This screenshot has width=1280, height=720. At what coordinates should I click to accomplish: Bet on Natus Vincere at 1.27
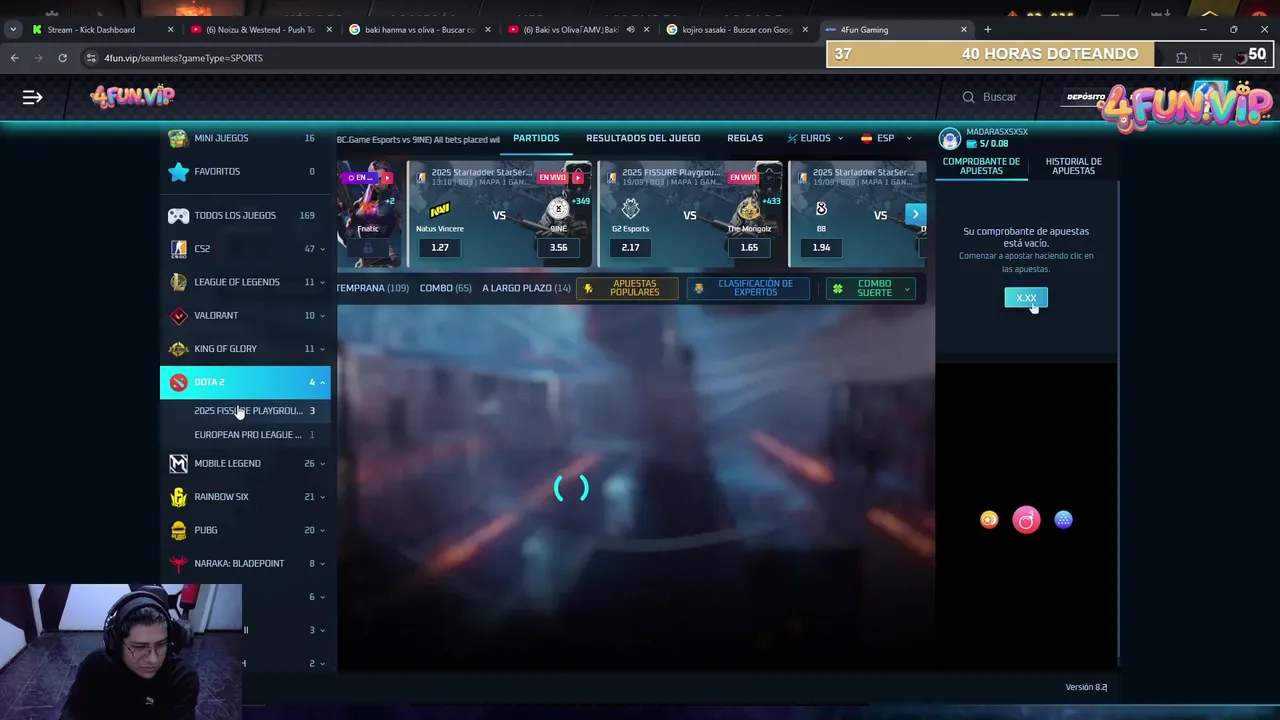pos(440,247)
